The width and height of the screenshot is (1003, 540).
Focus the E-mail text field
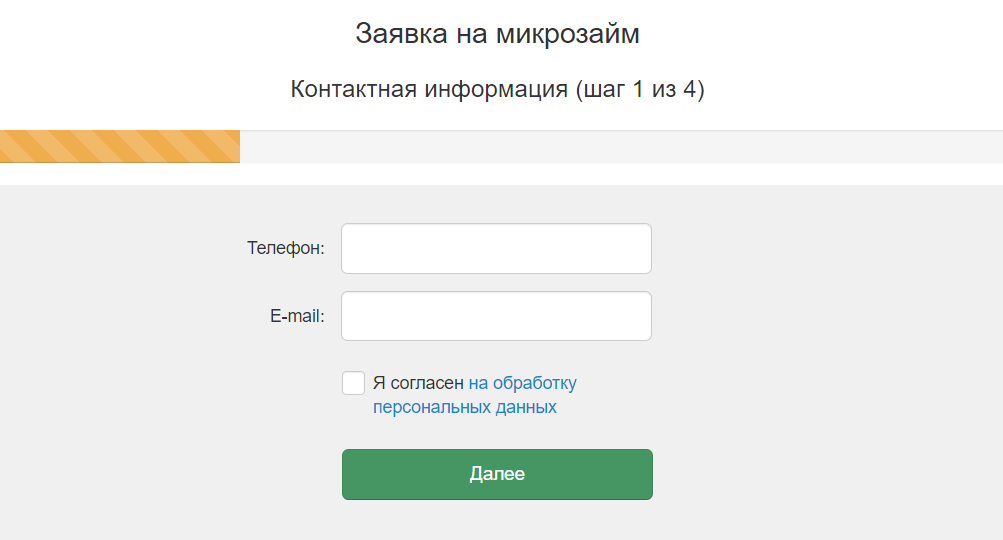coord(496,316)
